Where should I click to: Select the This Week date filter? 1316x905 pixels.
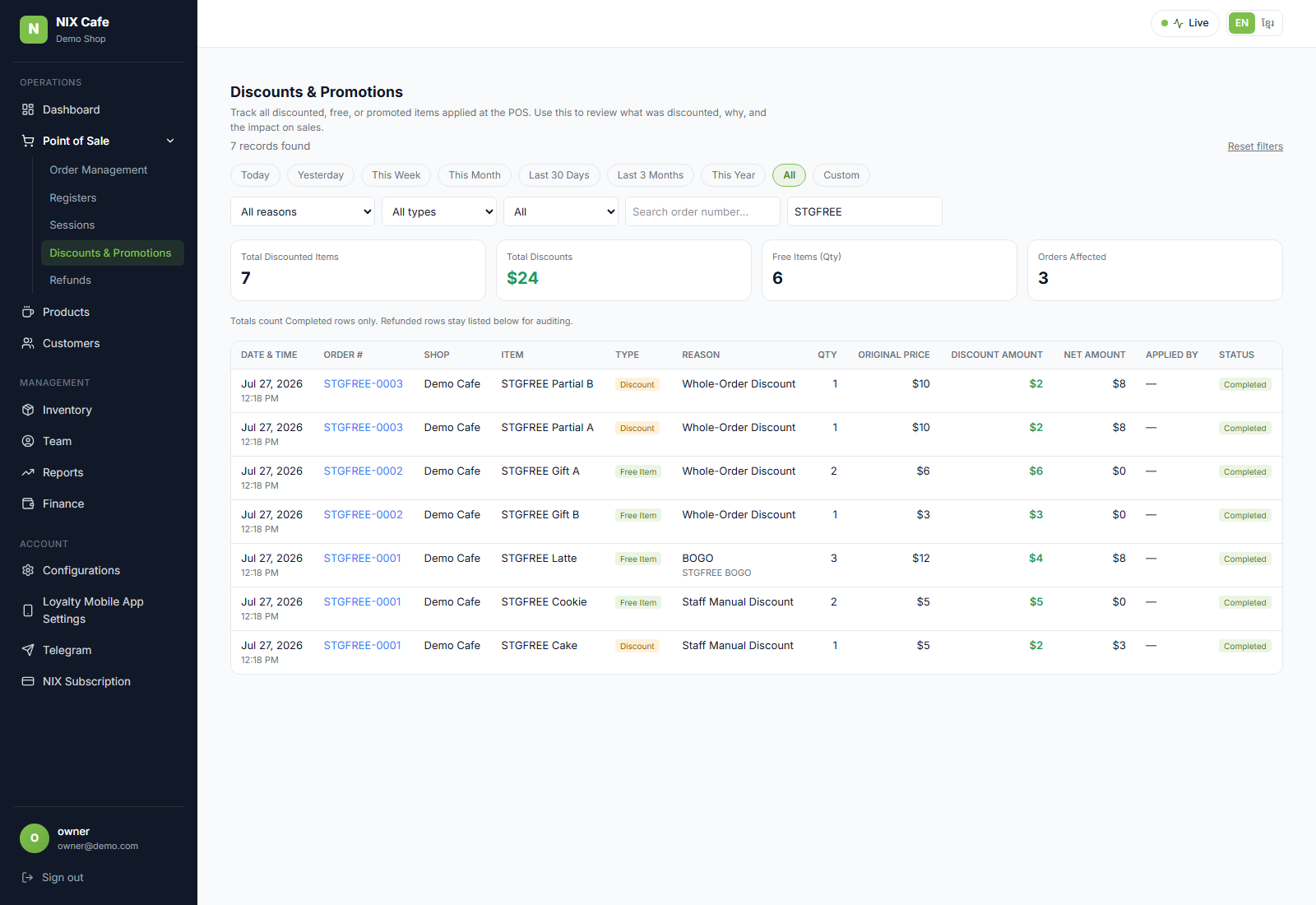pos(396,175)
